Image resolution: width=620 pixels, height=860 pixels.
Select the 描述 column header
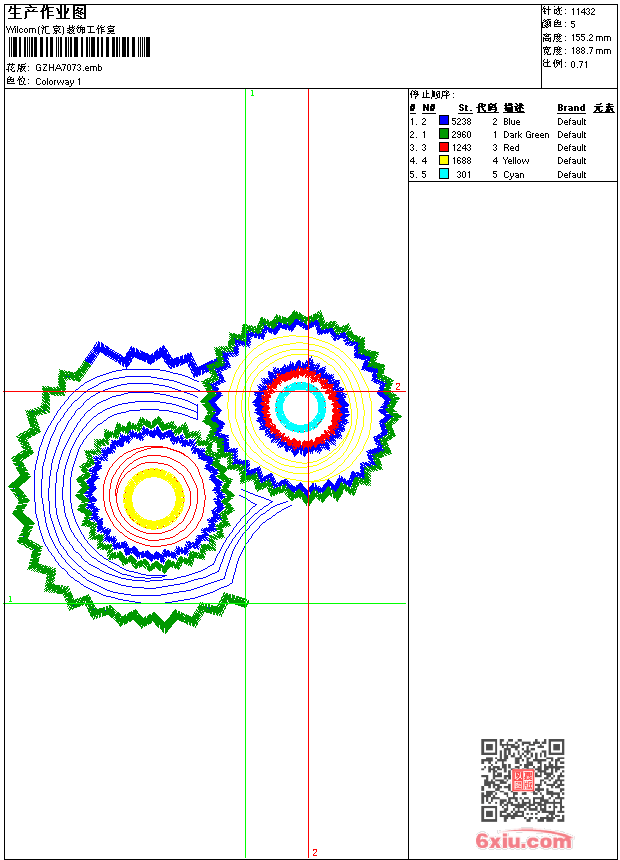click(x=513, y=108)
